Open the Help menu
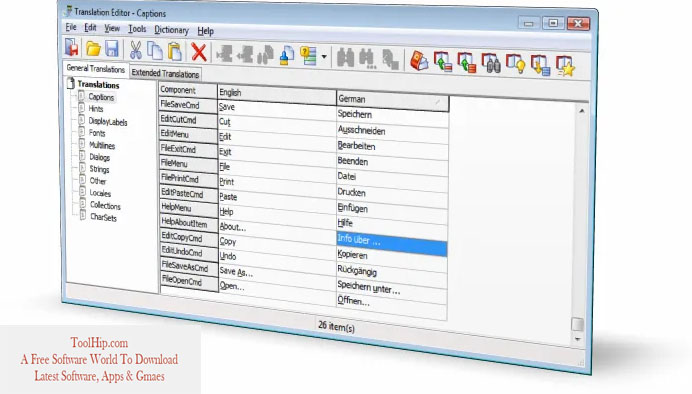The width and height of the screenshot is (692, 394). pos(205,31)
